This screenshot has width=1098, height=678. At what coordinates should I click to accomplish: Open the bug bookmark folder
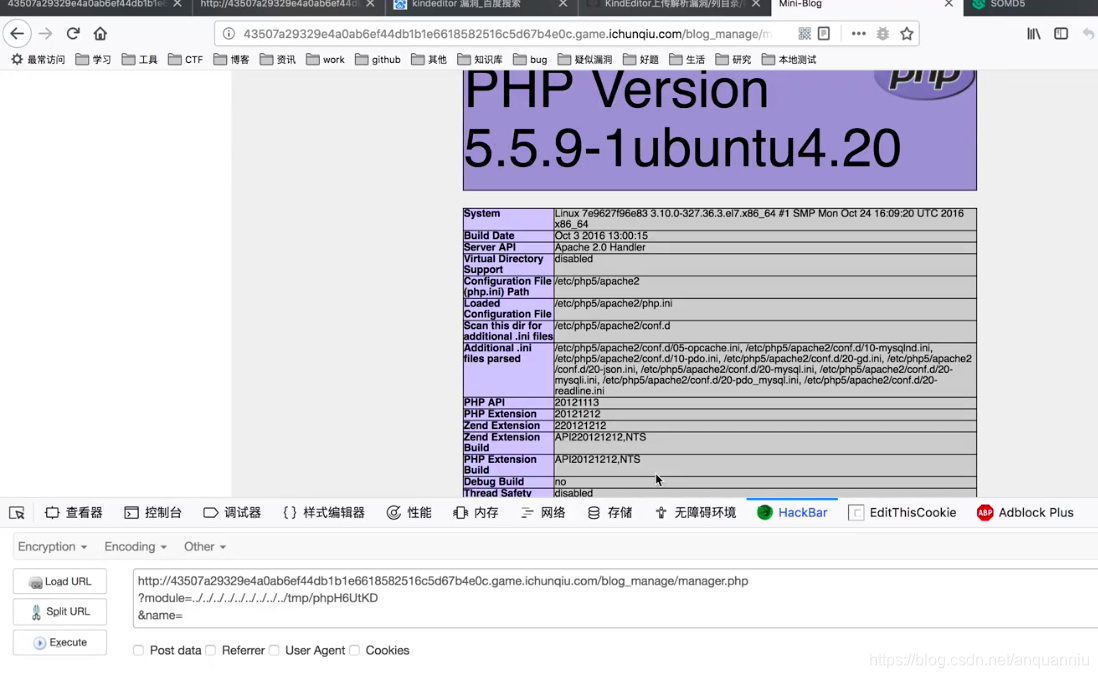coord(529,60)
